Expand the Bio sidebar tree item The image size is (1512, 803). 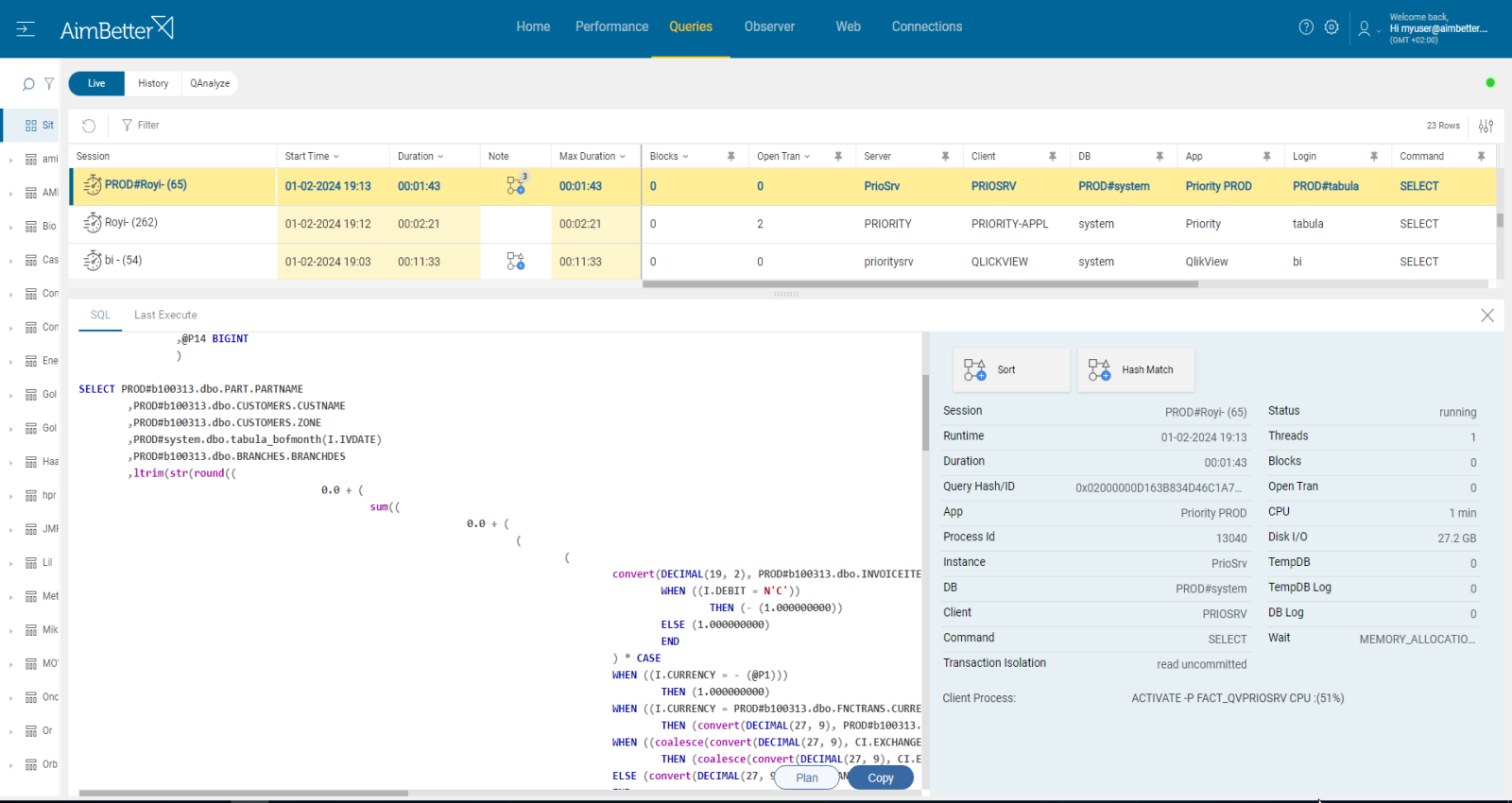pyautogui.click(x=10, y=227)
